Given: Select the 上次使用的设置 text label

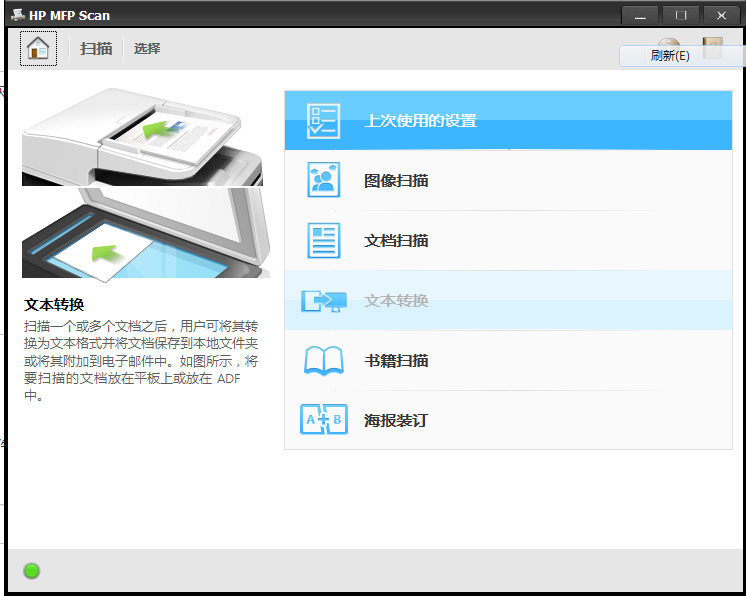Looking at the screenshot, I should tap(420, 121).
